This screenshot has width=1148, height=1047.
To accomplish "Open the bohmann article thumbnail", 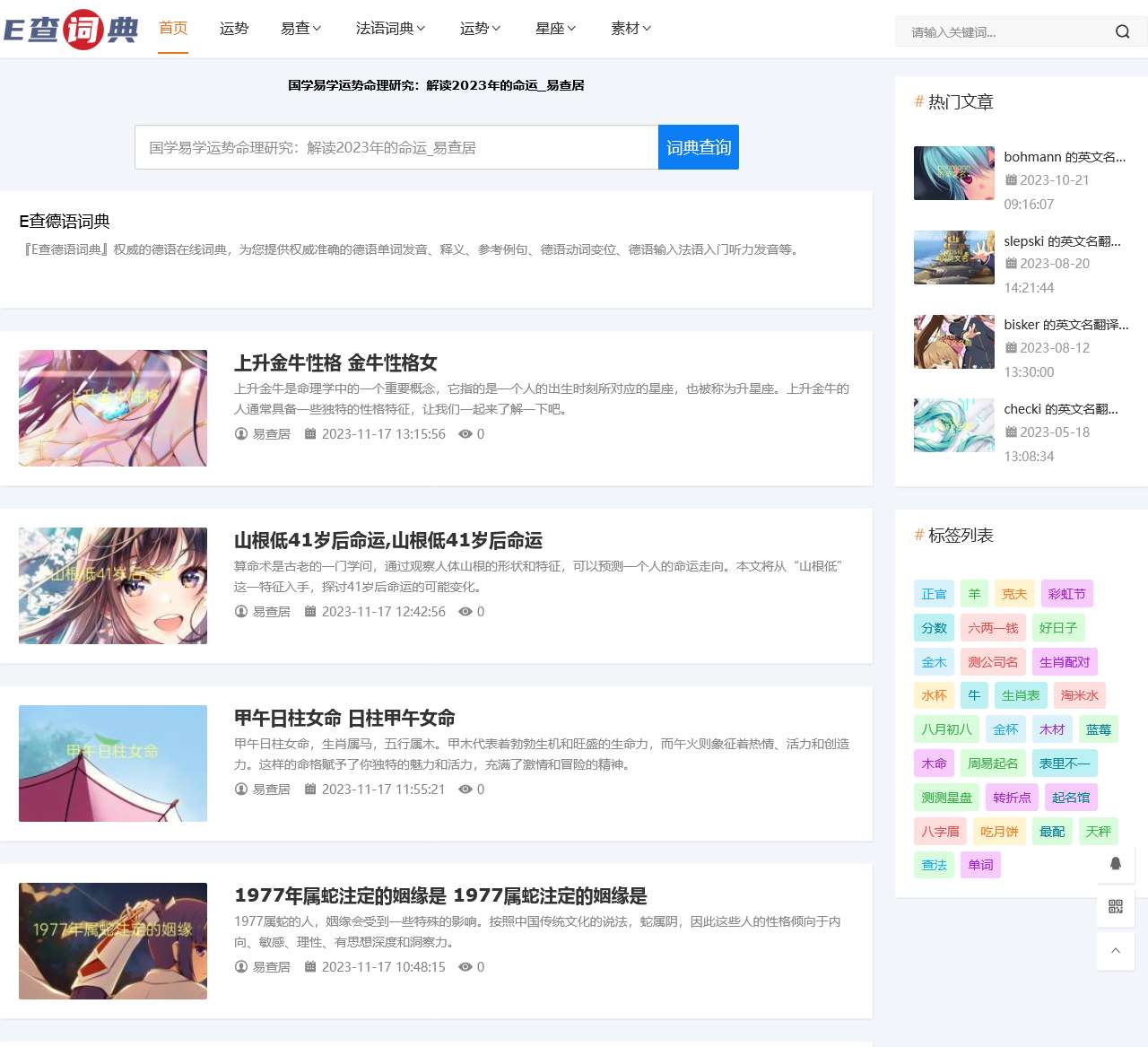I will click(953, 173).
